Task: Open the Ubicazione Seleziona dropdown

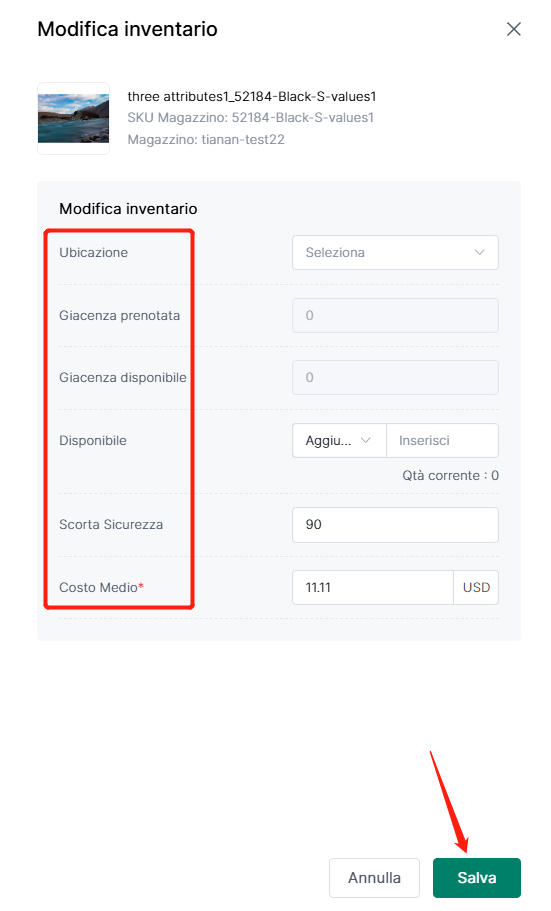Action: pos(395,252)
